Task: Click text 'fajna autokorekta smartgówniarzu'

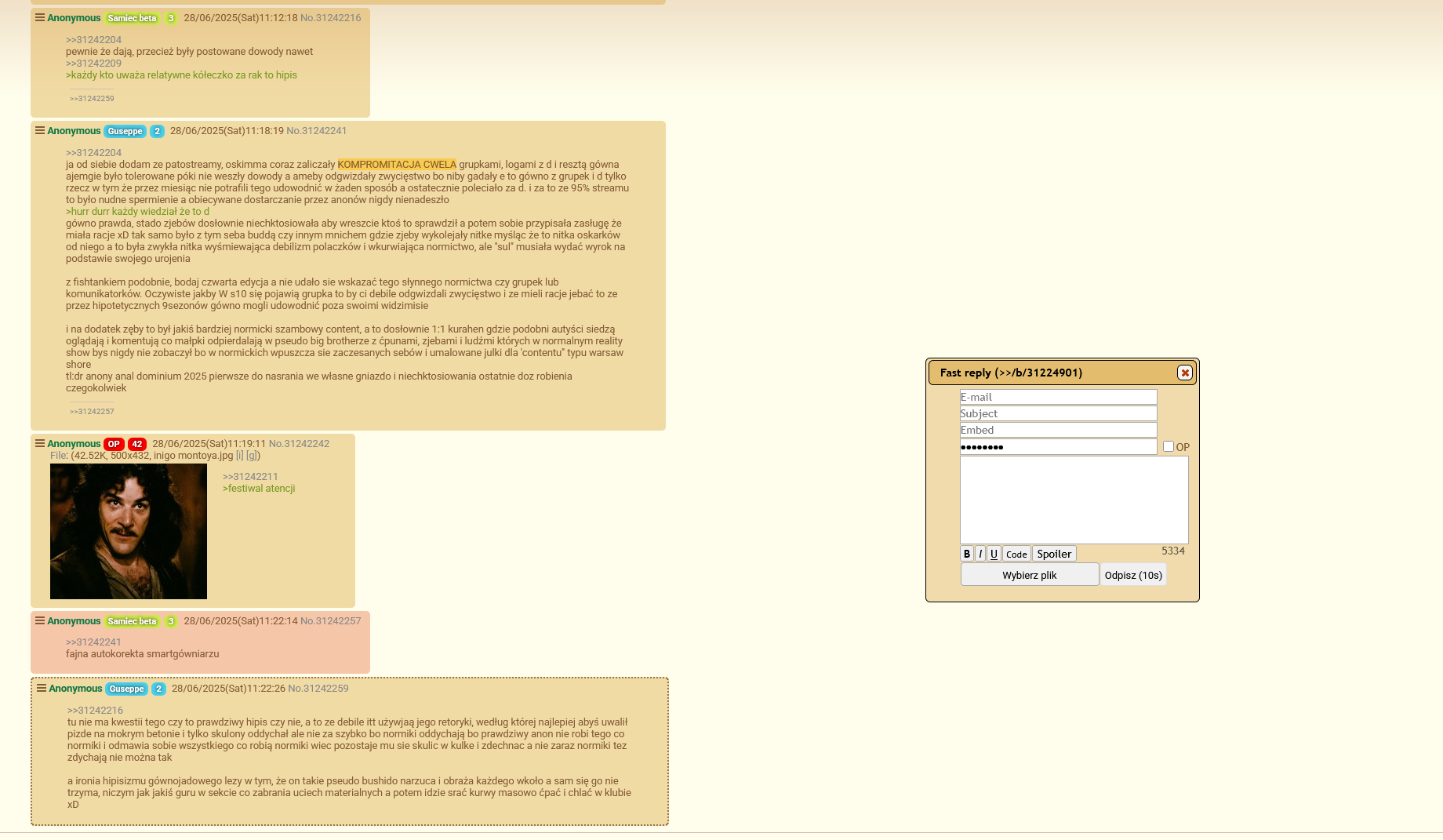Action: 143,654
